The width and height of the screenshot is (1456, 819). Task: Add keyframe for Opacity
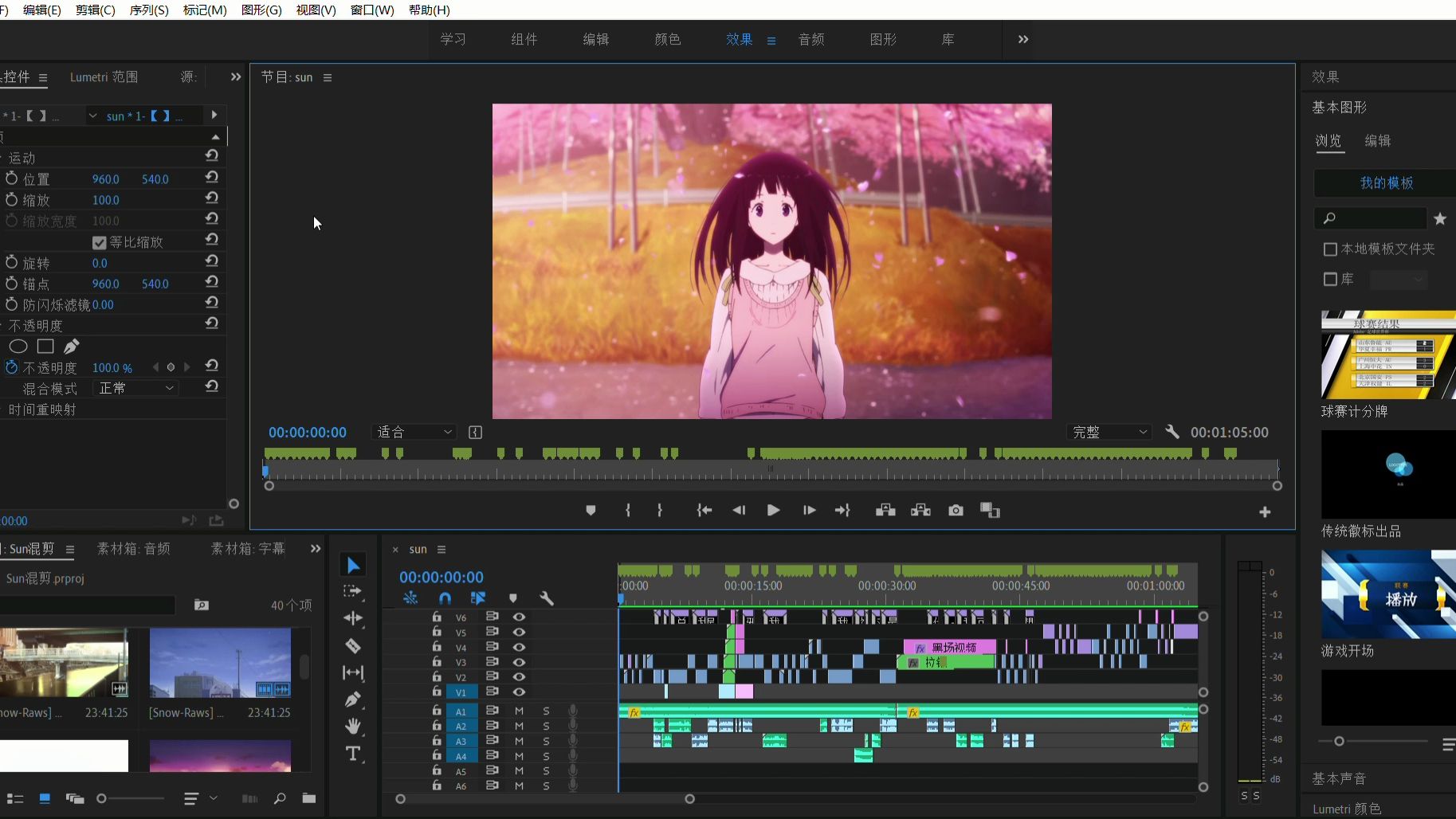pyautogui.click(x=171, y=367)
